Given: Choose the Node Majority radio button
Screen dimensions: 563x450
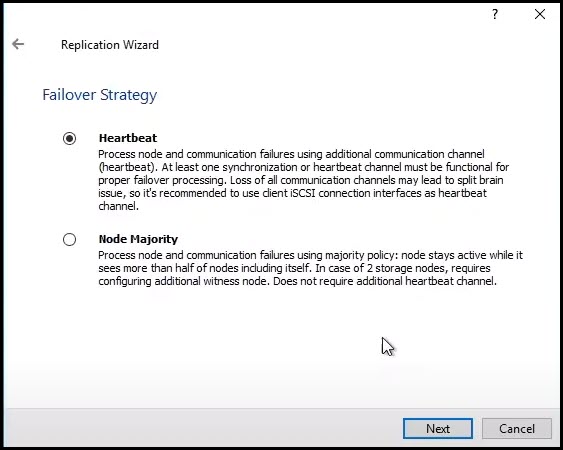Looking at the screenshot, I should (x=69, y=239).
